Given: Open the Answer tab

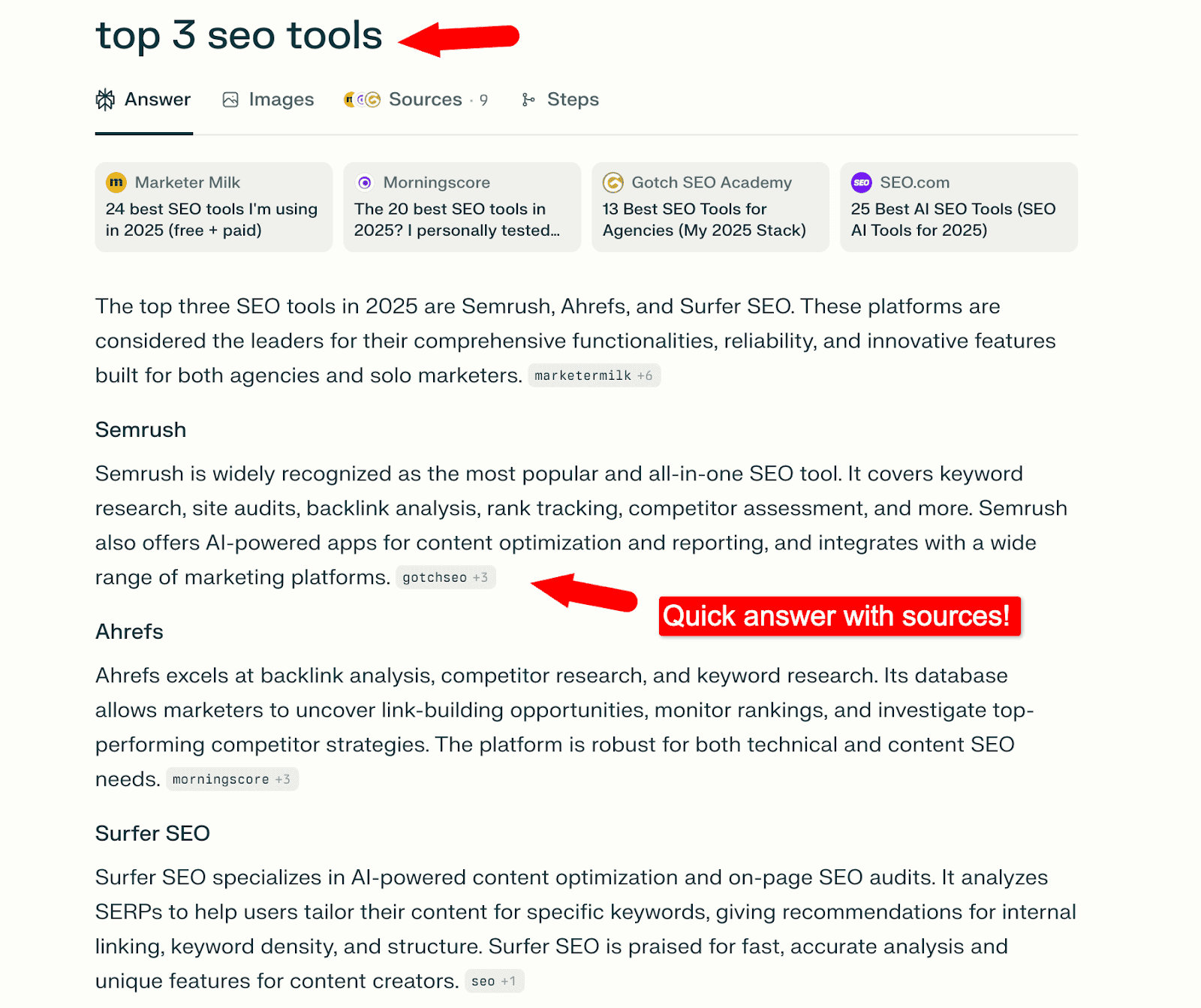Looking at the screenshot, I should point(143,99).
